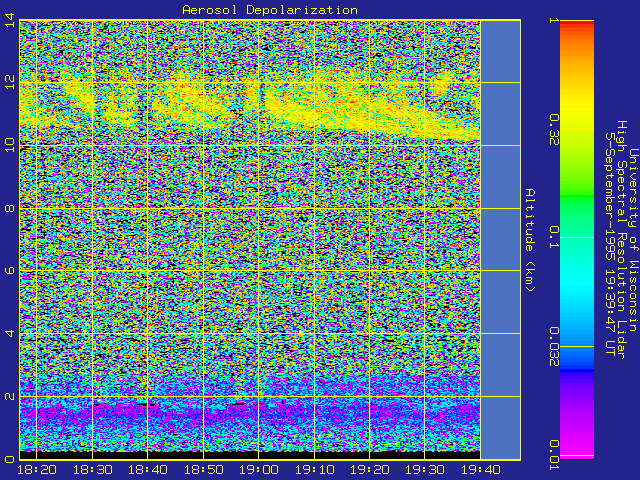Viewport: 640px width, 480px height.
Task: Pick the red region of the colorbar
Action: pos(577,25)
